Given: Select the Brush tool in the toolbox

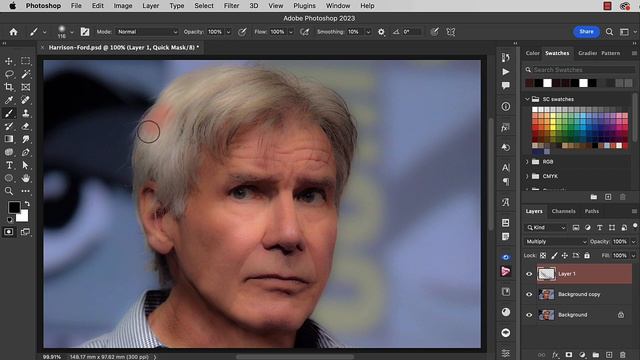Looking at the screenshot, I should [x=9, y=113].
